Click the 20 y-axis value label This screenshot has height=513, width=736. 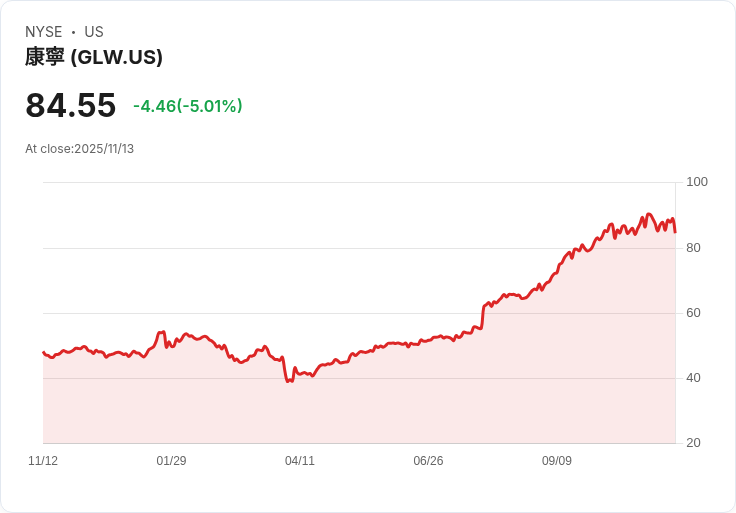(x=693, y=443)
